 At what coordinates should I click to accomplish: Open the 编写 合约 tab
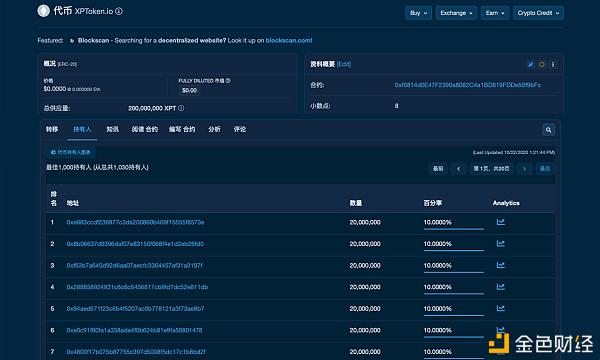[182, 129]
